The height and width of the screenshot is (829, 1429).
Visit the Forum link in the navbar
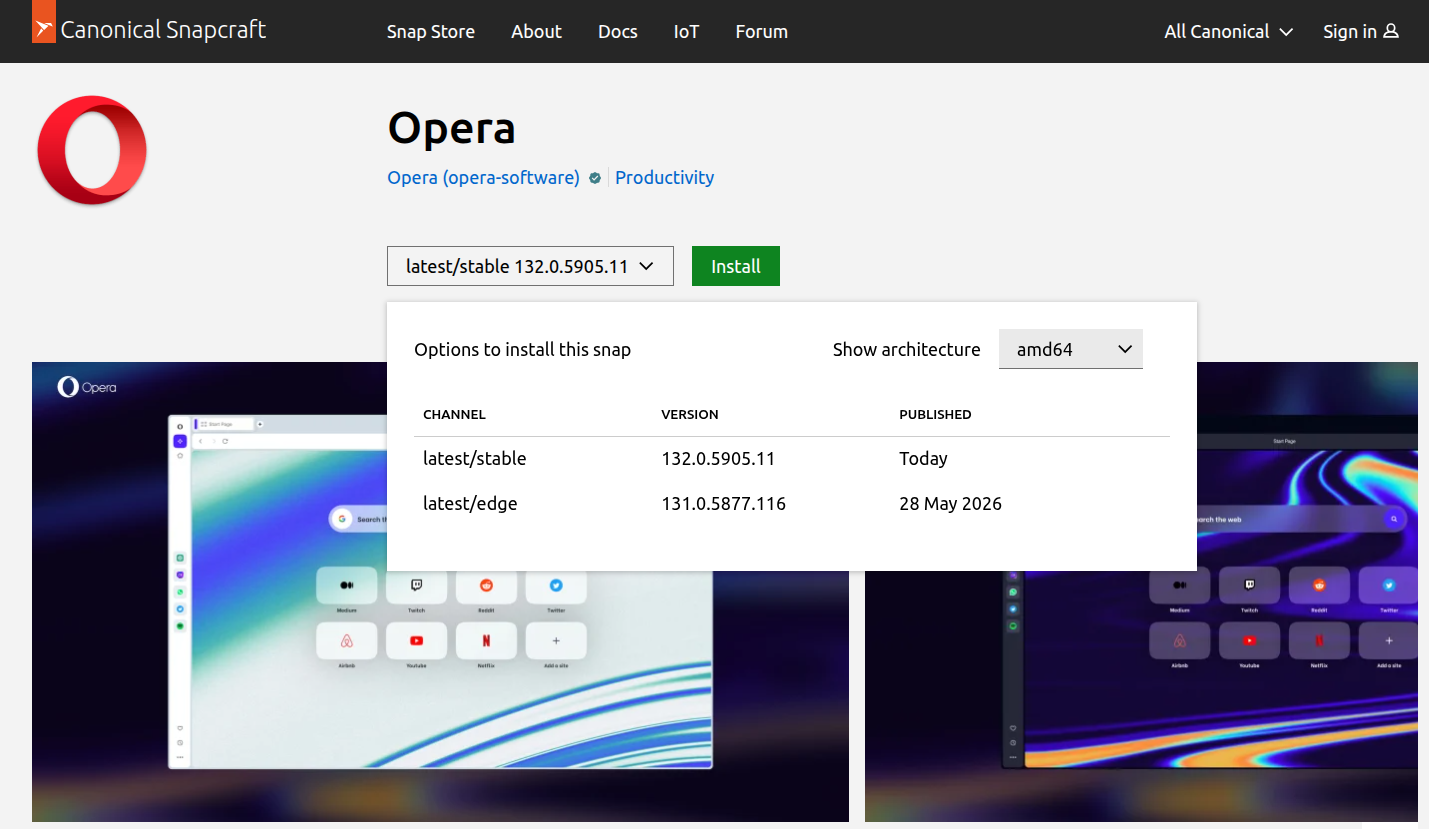(761, 31)
